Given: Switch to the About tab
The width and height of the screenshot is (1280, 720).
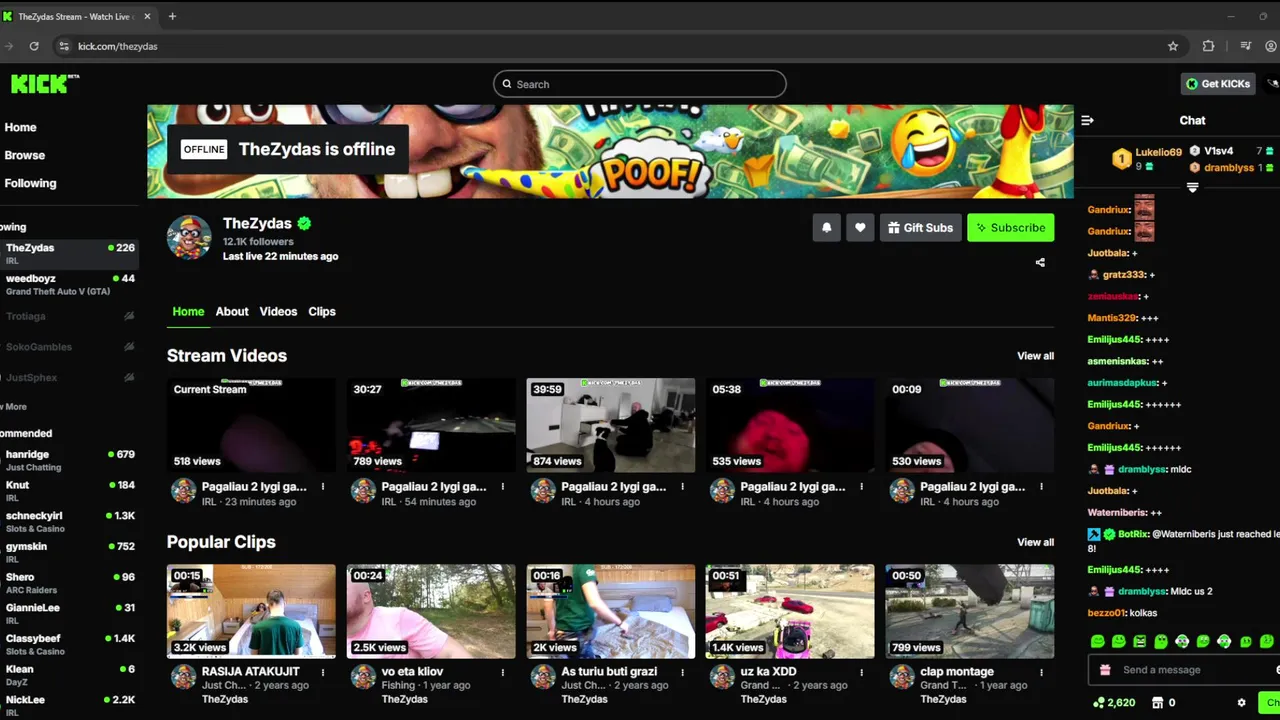Looking at the screenshot, I should point(232,312).
